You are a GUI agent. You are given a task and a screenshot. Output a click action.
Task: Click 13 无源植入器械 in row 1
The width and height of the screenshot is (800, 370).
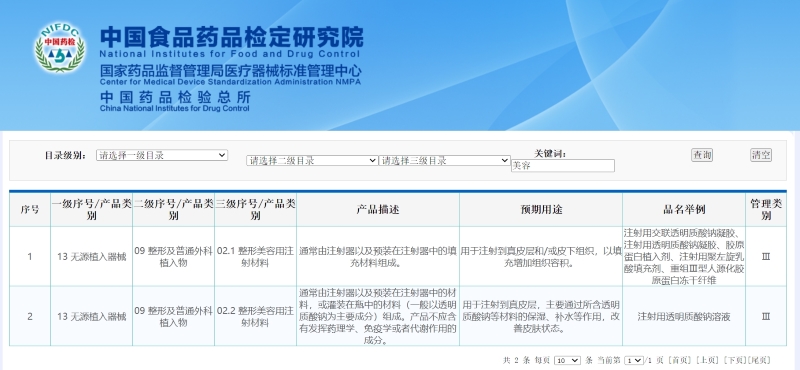pos(91,257)
